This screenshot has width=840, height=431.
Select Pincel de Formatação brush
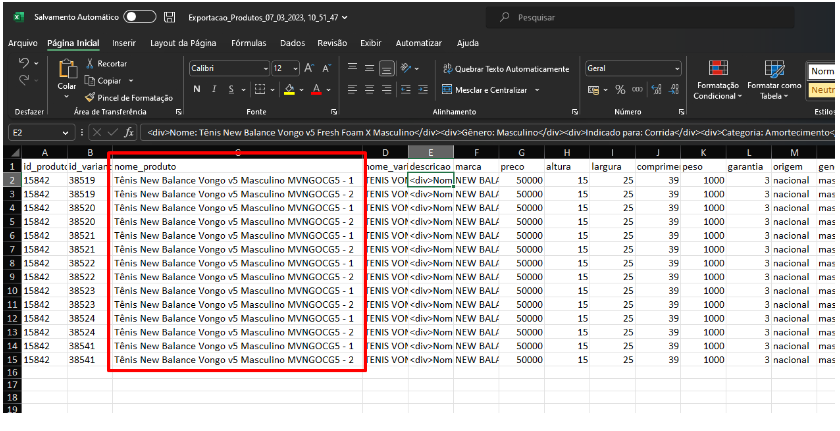129,98
